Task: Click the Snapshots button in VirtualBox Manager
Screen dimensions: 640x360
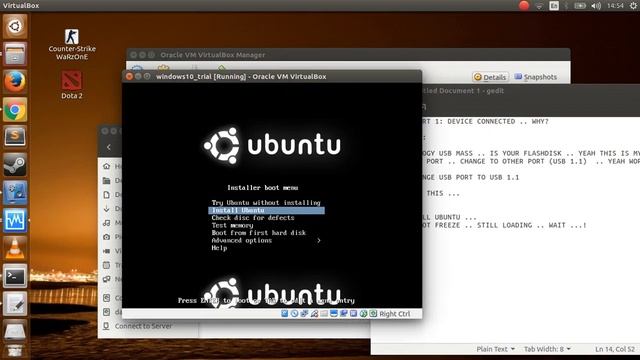Action: 536,77
